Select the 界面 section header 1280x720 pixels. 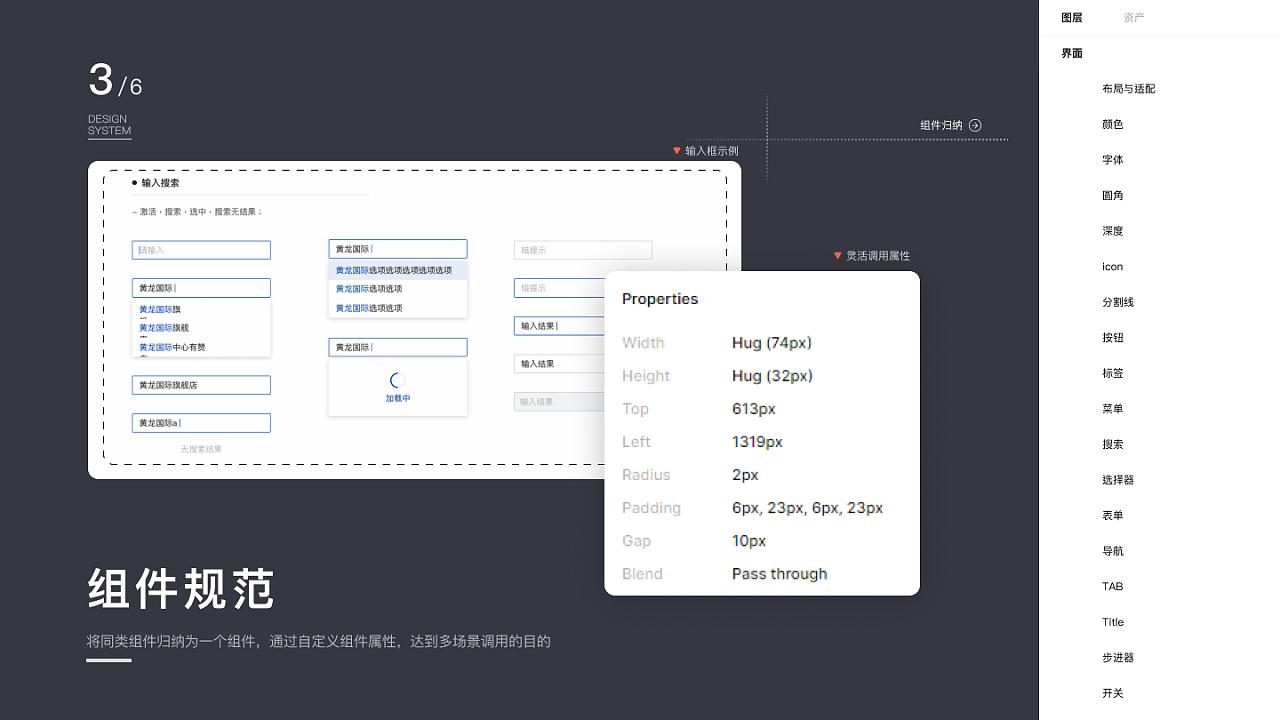1072,53
